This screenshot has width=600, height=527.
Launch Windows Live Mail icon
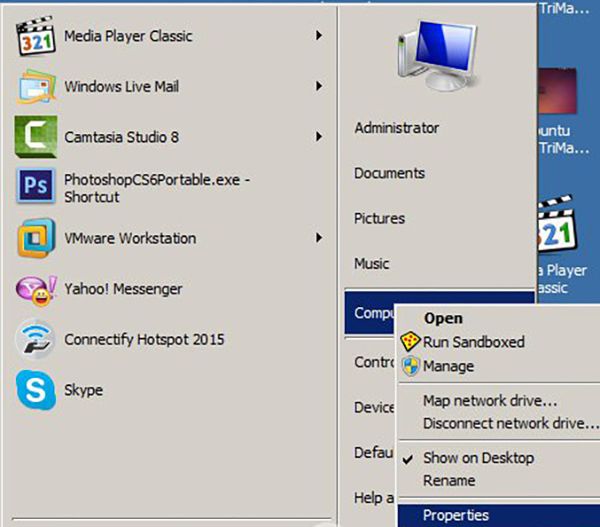coord(36,86)
